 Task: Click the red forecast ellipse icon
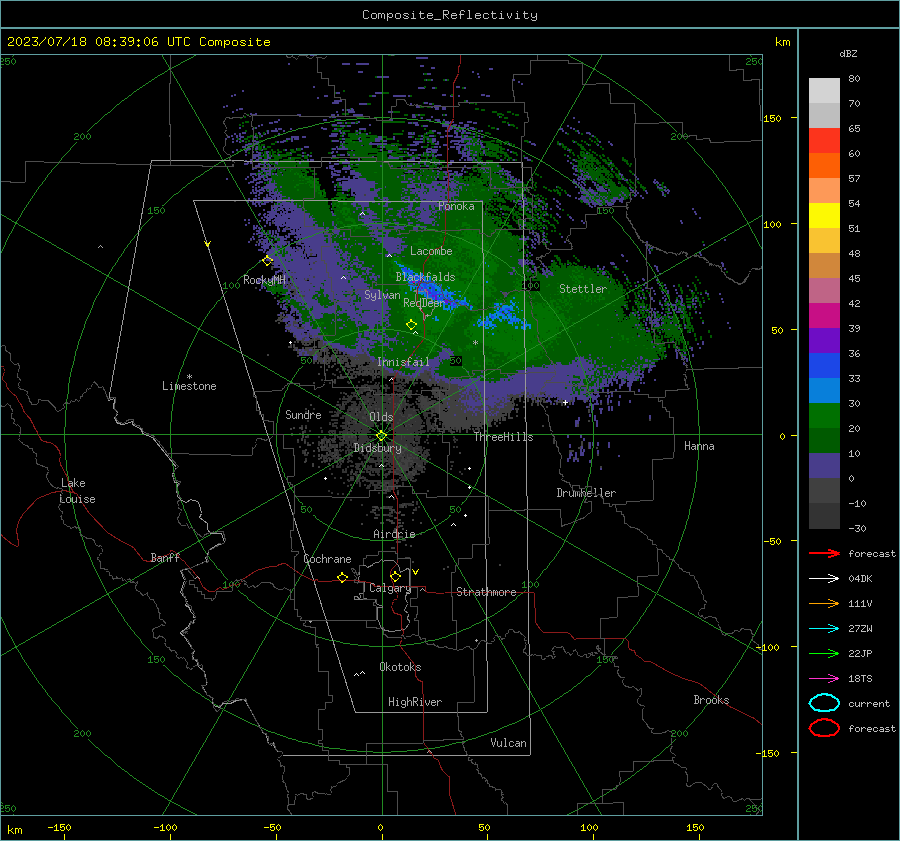pos(824,728)
